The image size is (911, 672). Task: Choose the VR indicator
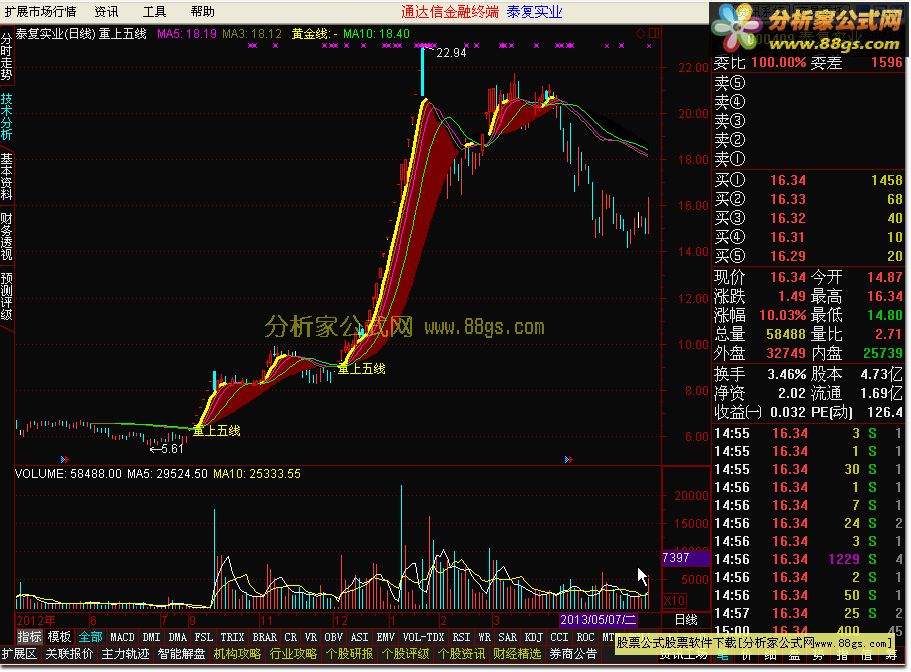point(311,637)
